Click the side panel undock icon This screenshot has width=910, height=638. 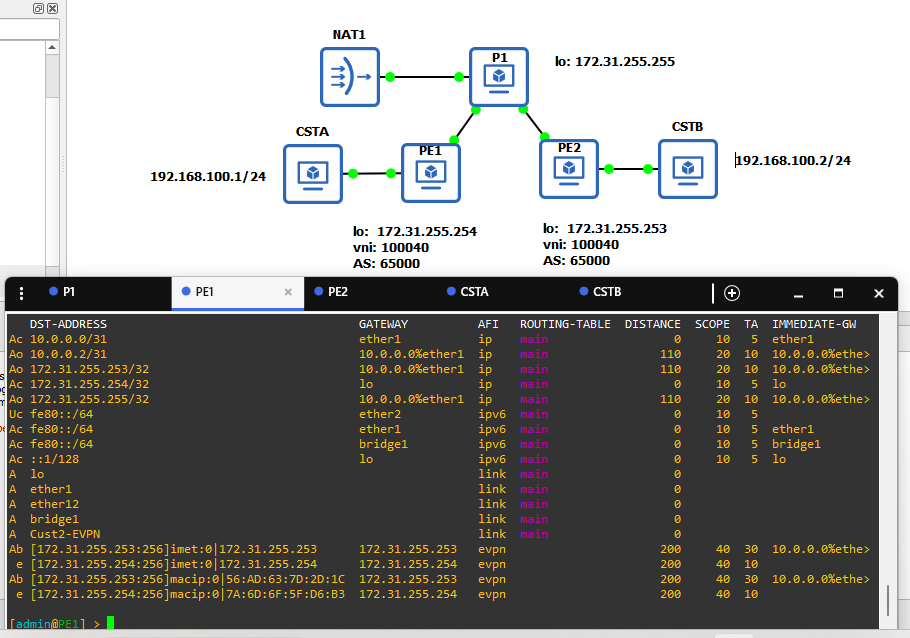click(38, 8)
